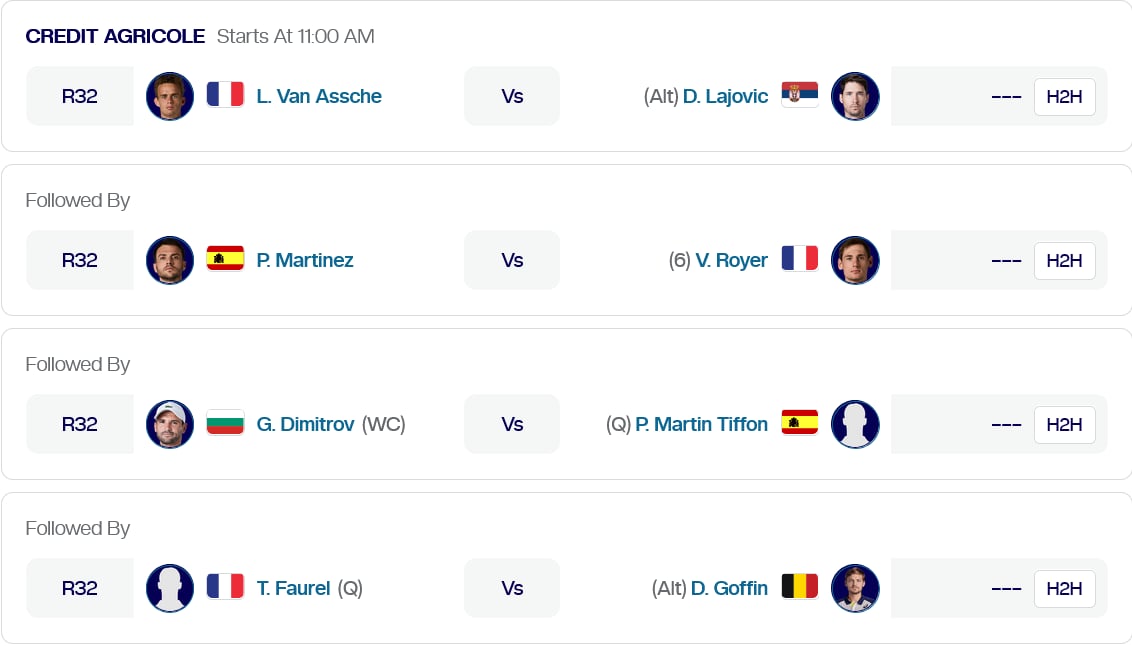Open L. Van Assche's player photo
This screenshot has width=1132, height=646.
pyautogui.click(x=170, y=96)
